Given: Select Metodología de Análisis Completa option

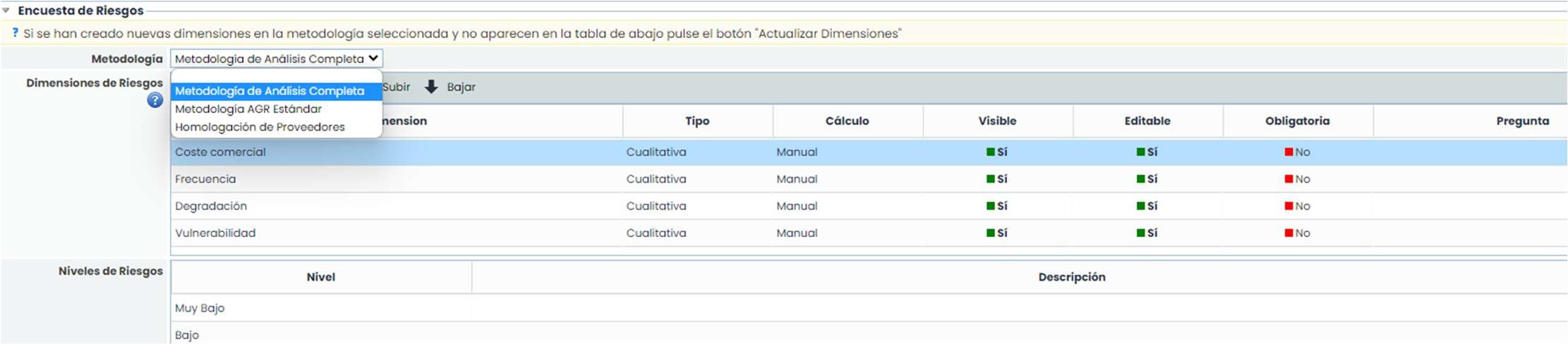Looking at the screenshot, I should click(270, 91).
